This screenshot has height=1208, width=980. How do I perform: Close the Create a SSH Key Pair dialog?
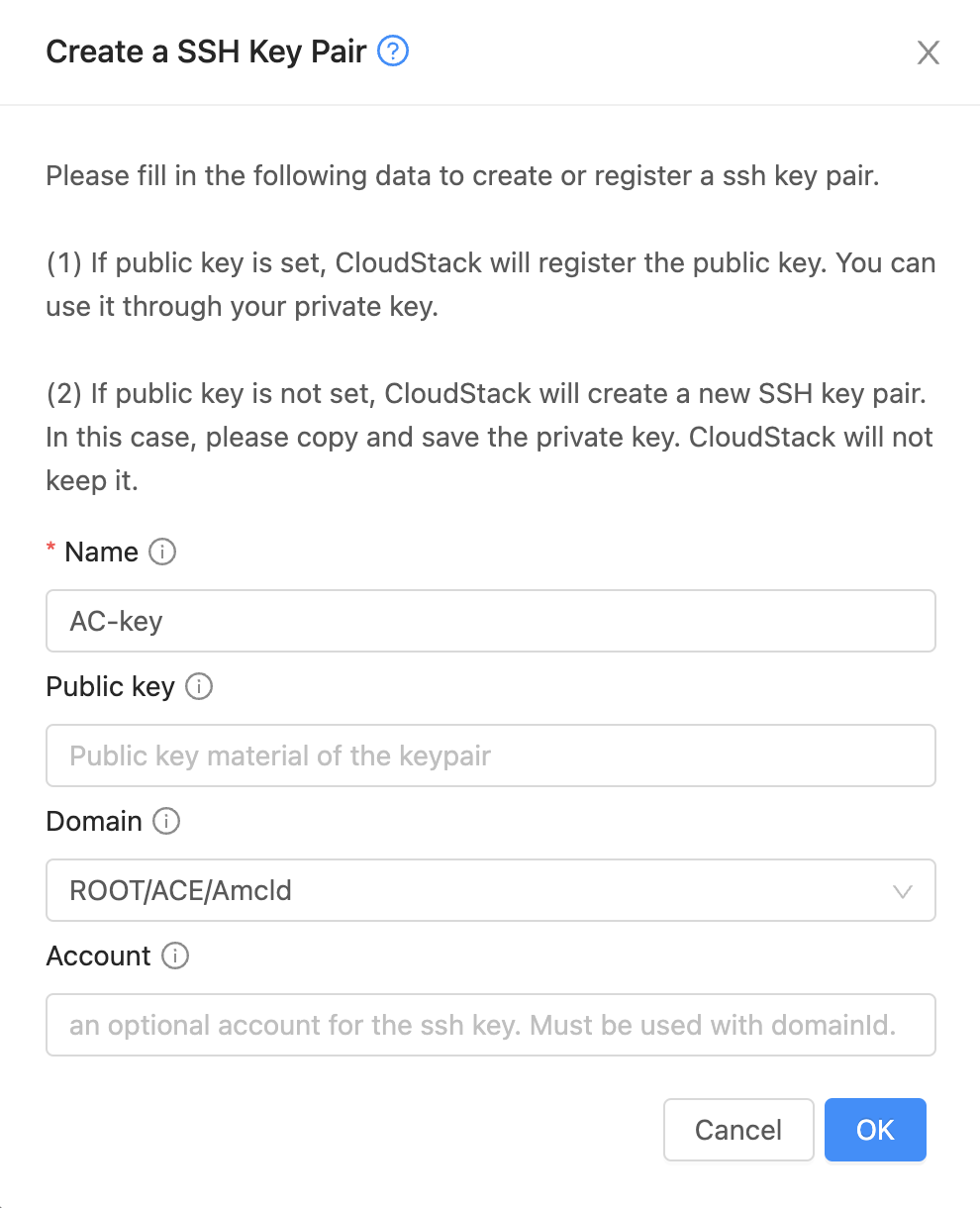928,52
